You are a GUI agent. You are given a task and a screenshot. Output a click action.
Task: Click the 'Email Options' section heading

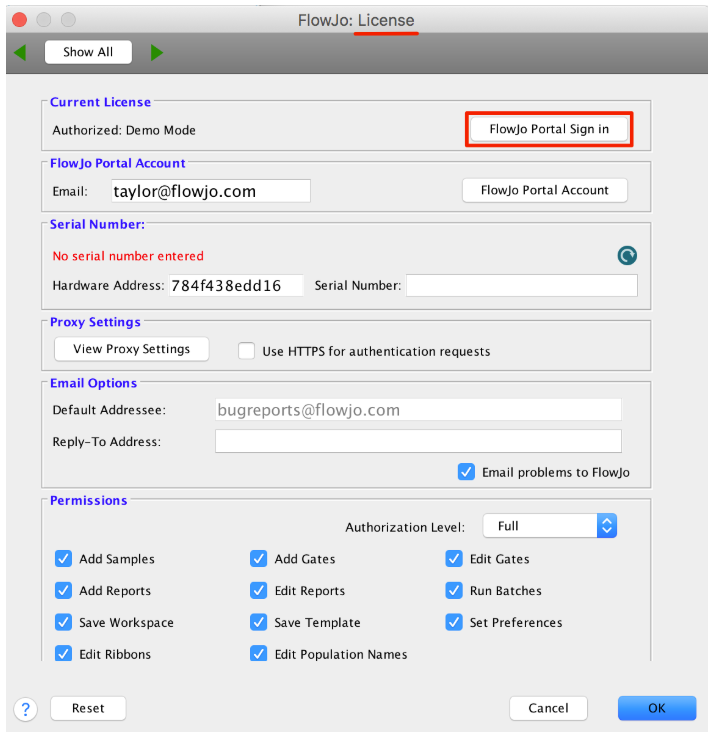tap(93, 383)
